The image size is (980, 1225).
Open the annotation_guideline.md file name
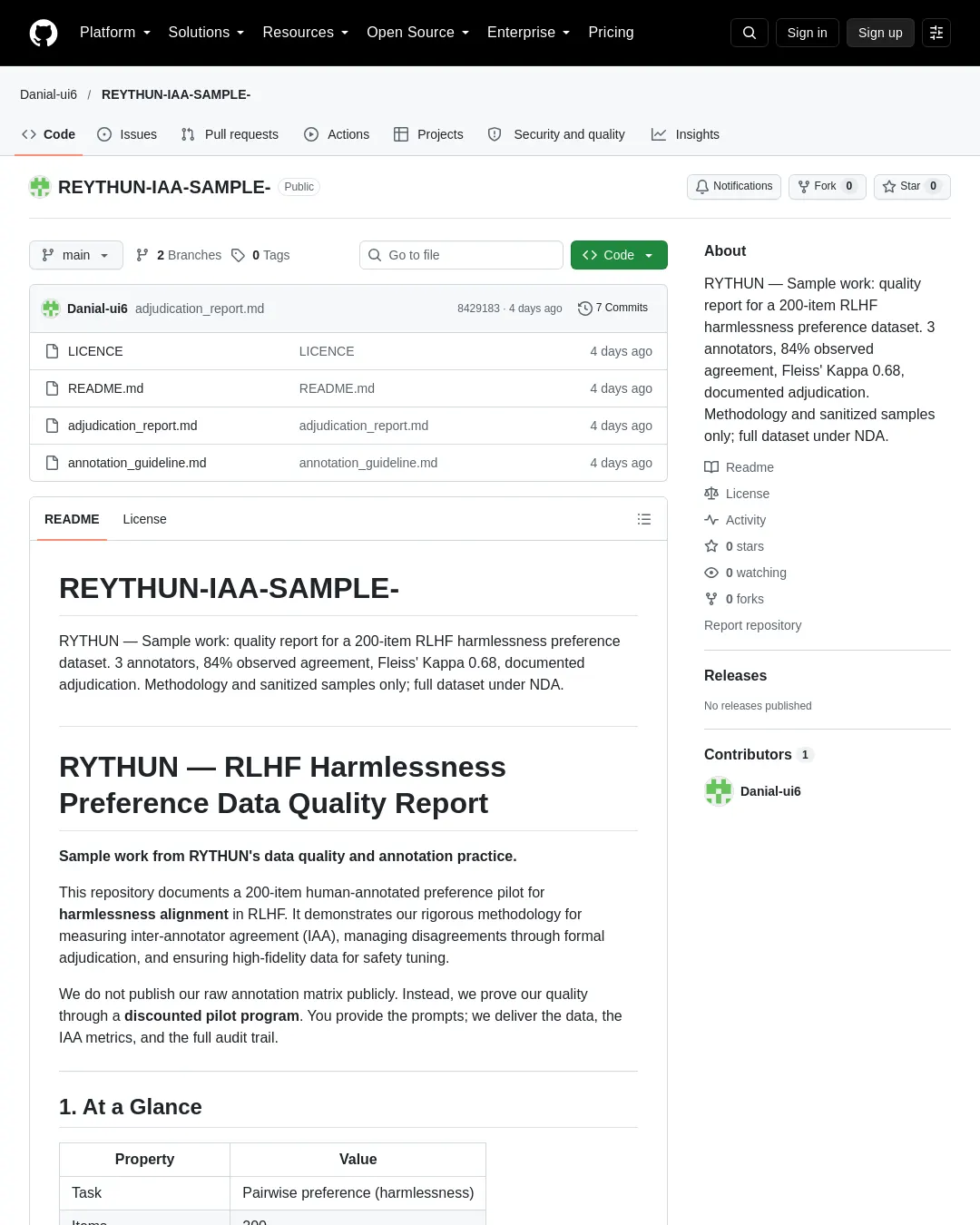(137, 463)
